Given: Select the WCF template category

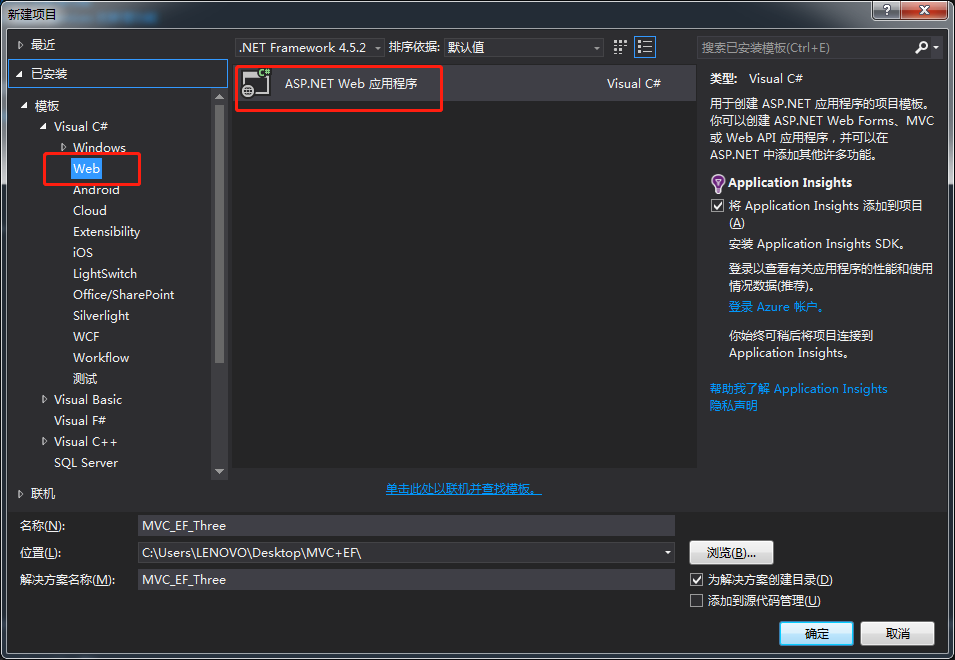Looking at the screenshot, I should (x=86, y=337).
